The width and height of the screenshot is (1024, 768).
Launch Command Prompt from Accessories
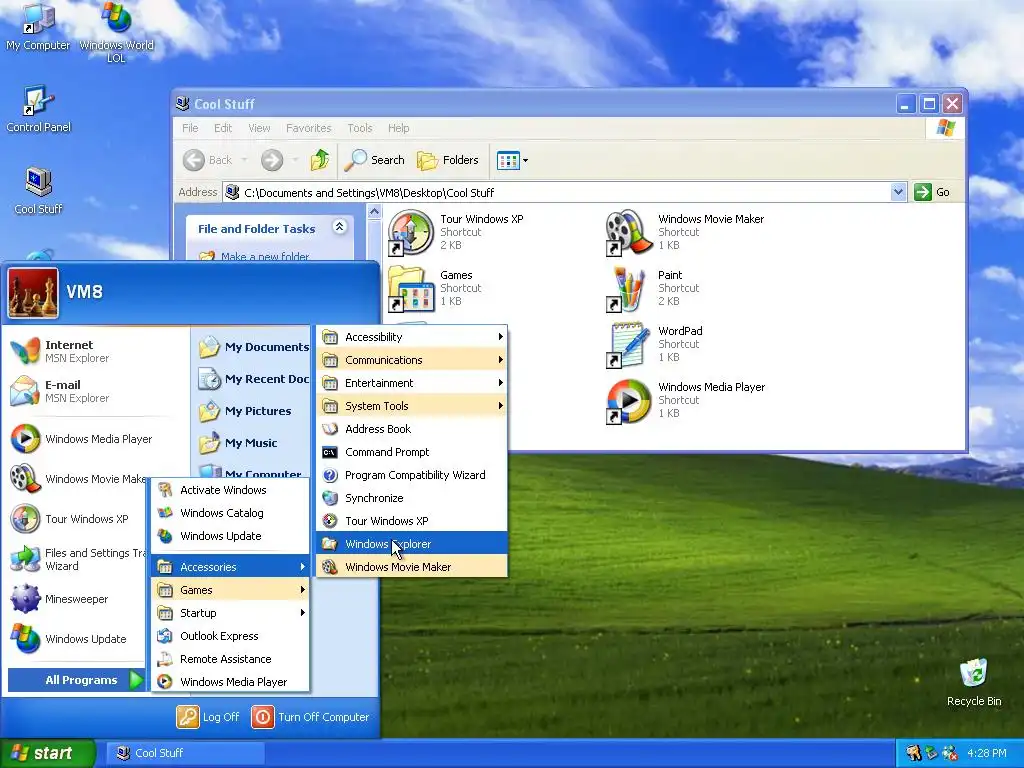(x=412, y=452)
